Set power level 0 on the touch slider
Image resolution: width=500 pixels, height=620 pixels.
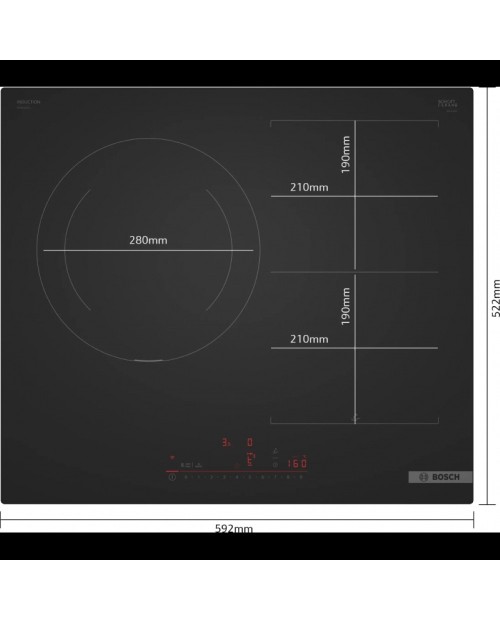186,477
